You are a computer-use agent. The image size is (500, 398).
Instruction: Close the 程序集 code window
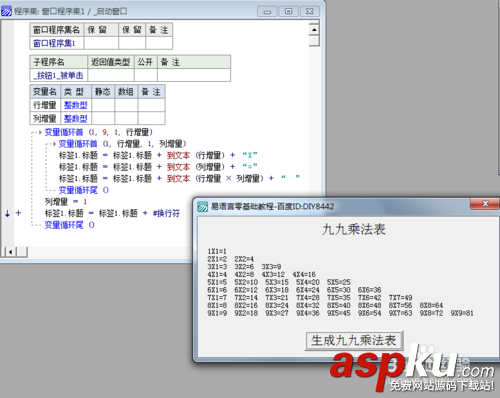[x=310, y=12]
